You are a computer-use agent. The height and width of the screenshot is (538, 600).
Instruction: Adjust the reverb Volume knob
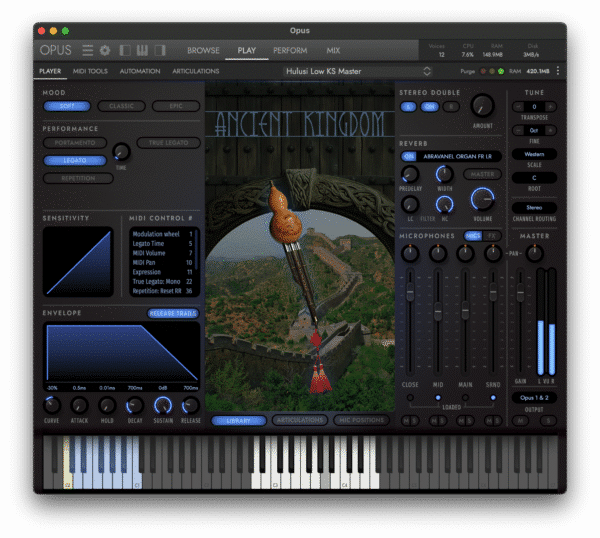pyautogui.click(x=483, y=199)
